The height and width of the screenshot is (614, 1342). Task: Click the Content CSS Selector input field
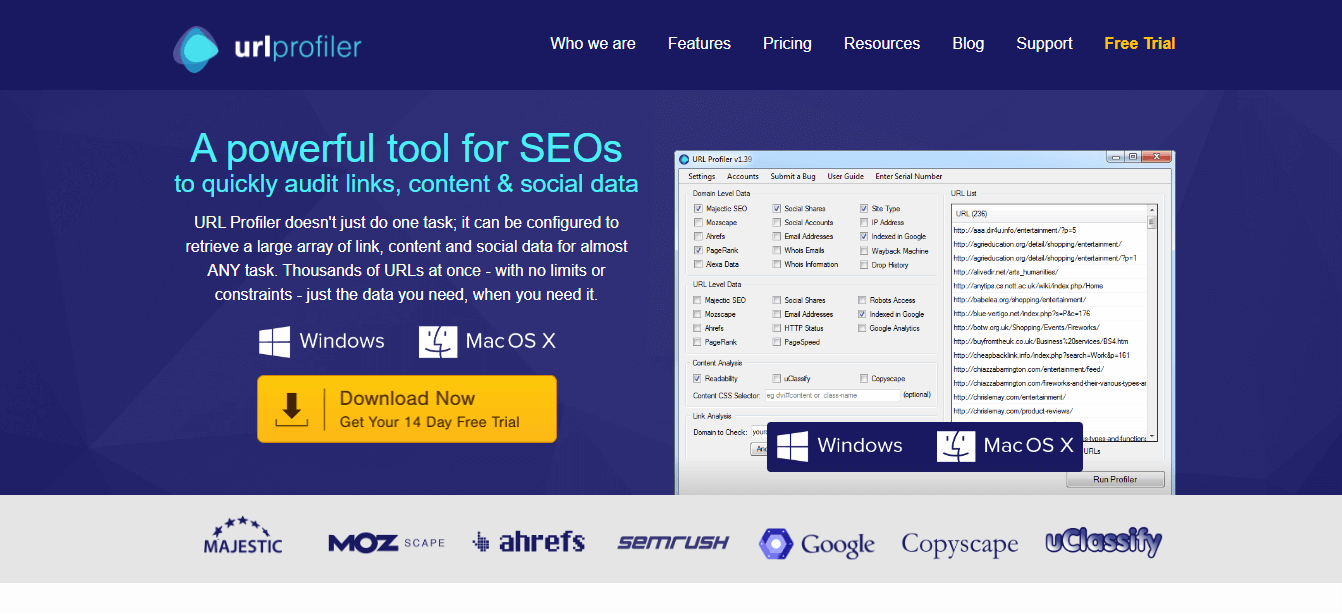point(832,396)
